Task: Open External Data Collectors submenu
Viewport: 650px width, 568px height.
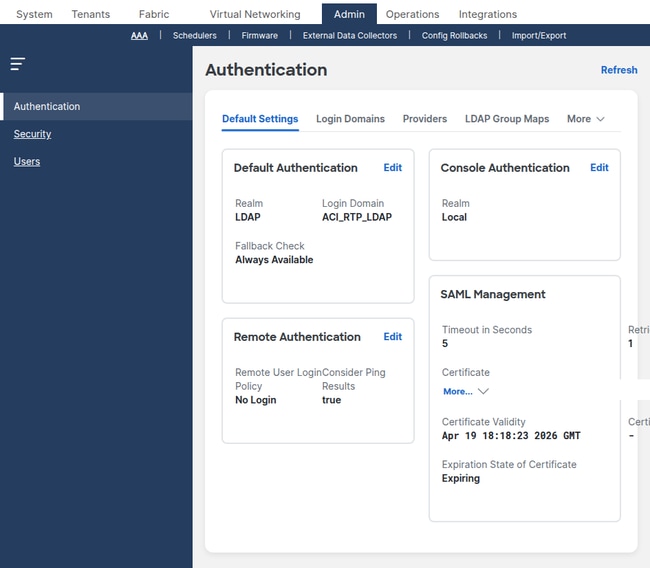Action: [x=350, y=36]
